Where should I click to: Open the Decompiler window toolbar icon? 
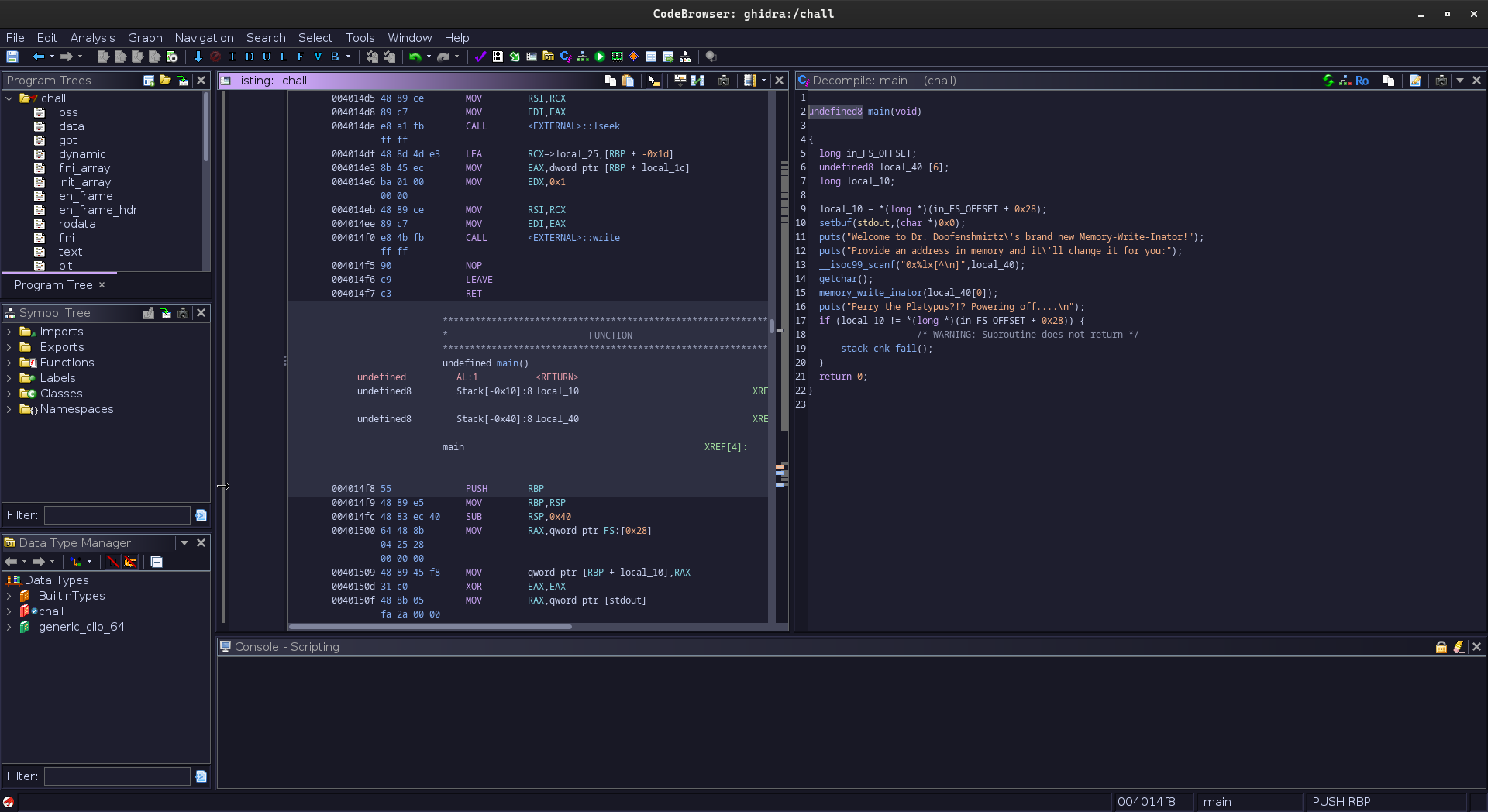pos(566,57)
